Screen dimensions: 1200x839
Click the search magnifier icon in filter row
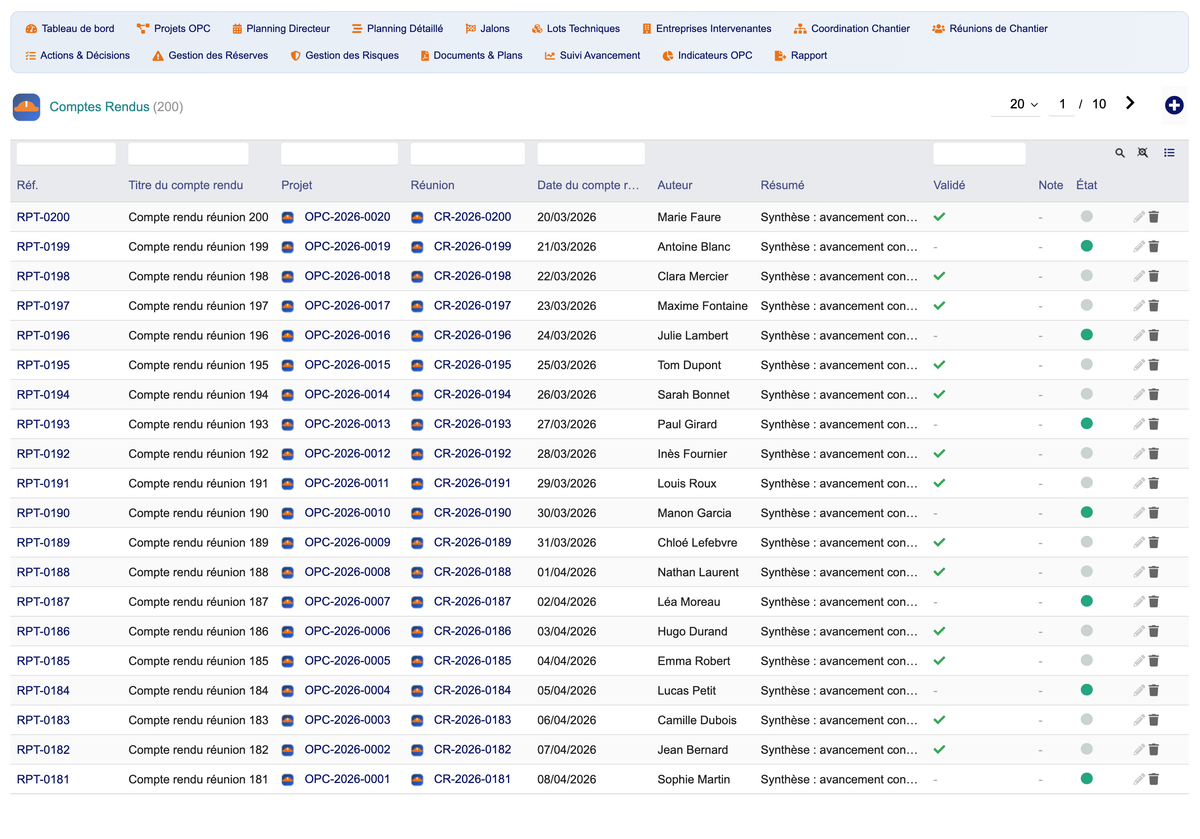(1120, 153)
